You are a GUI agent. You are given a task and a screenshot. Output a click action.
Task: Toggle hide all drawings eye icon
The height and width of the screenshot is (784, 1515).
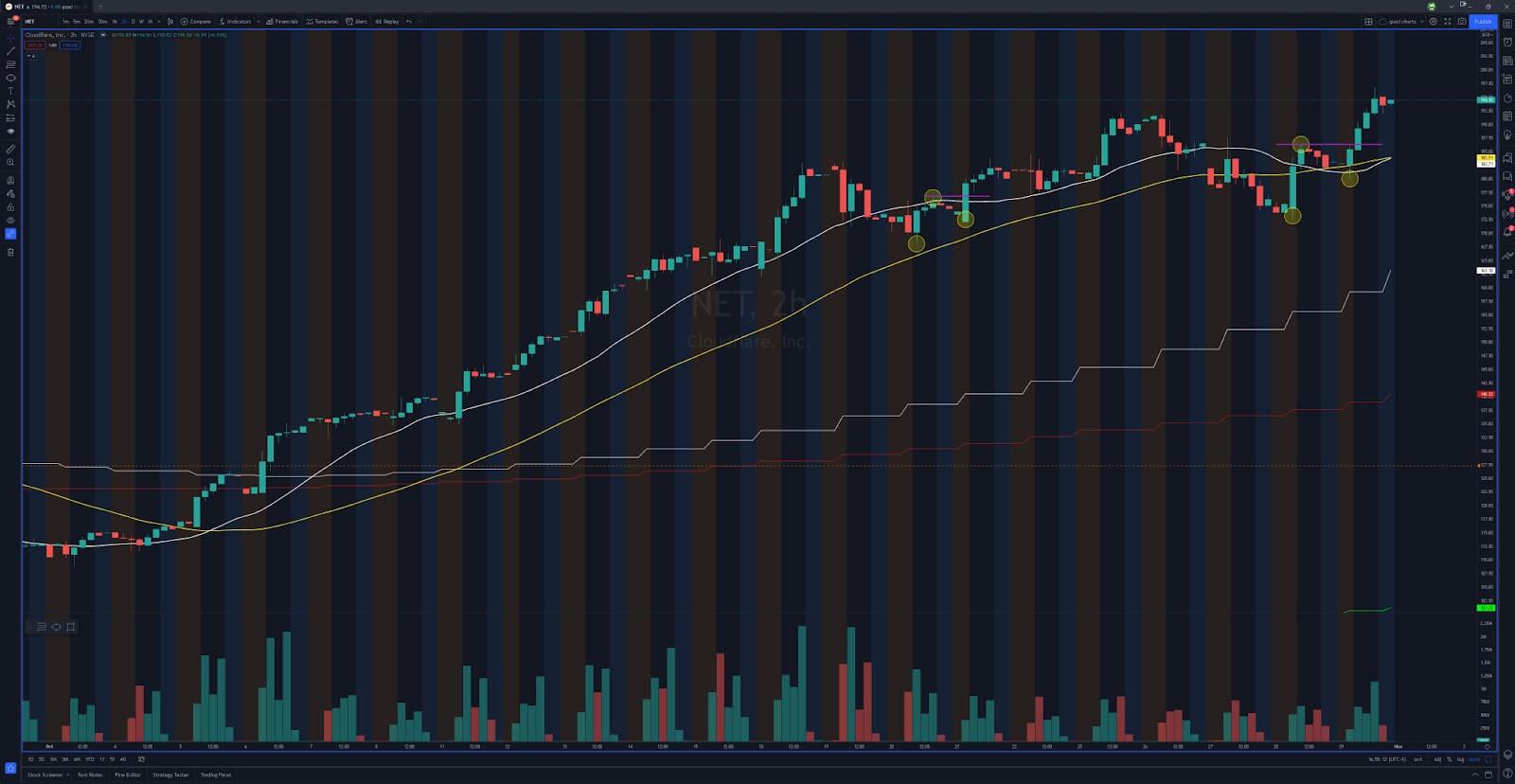coord(10,220)
